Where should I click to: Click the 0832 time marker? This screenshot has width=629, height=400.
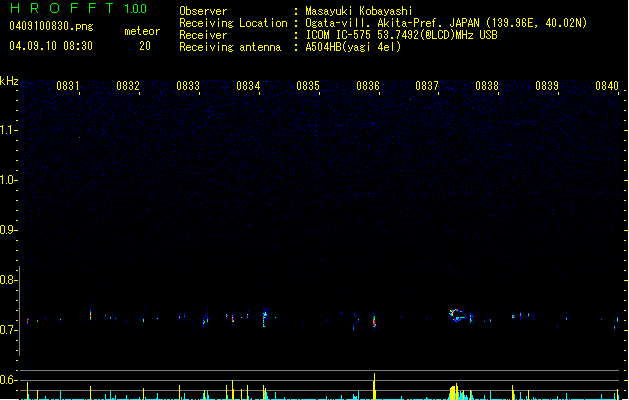pyautogui.click(x=128, y=86)
